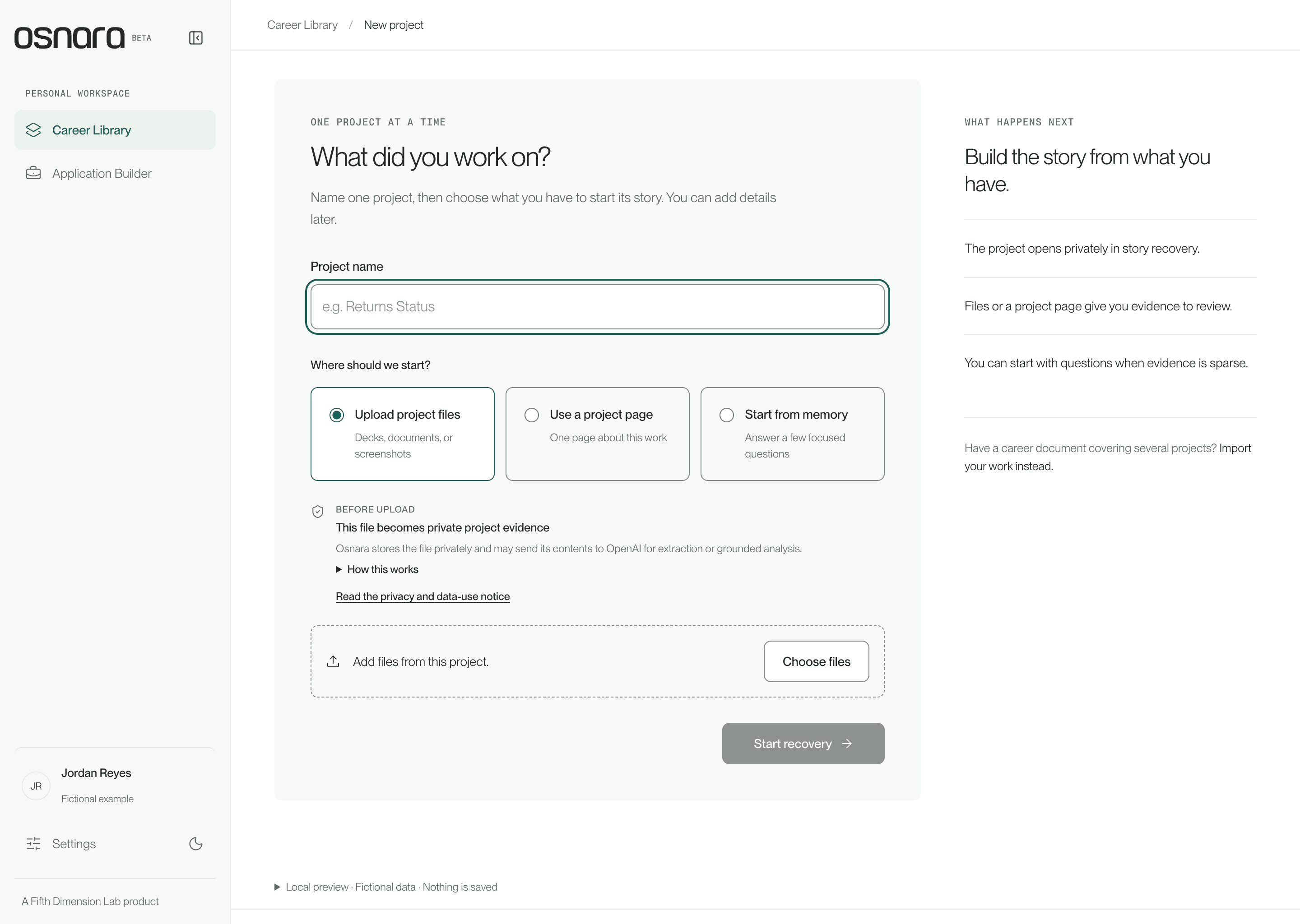Click the upload arrow icon in dropzone
The width and height of the screenshot is (1300, 924).
pyautogui.click(x=334, y=661)
